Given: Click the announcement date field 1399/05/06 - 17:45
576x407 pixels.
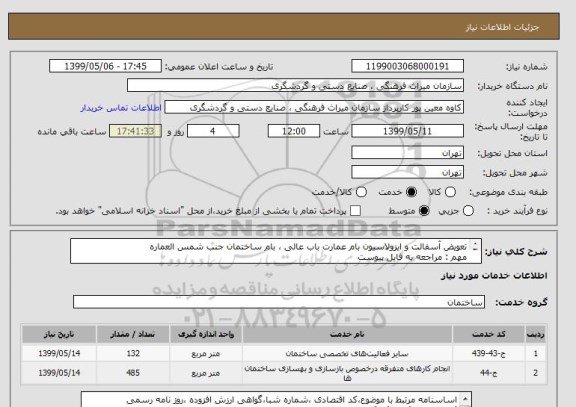Looking at the screenshot, I should 105,66.
